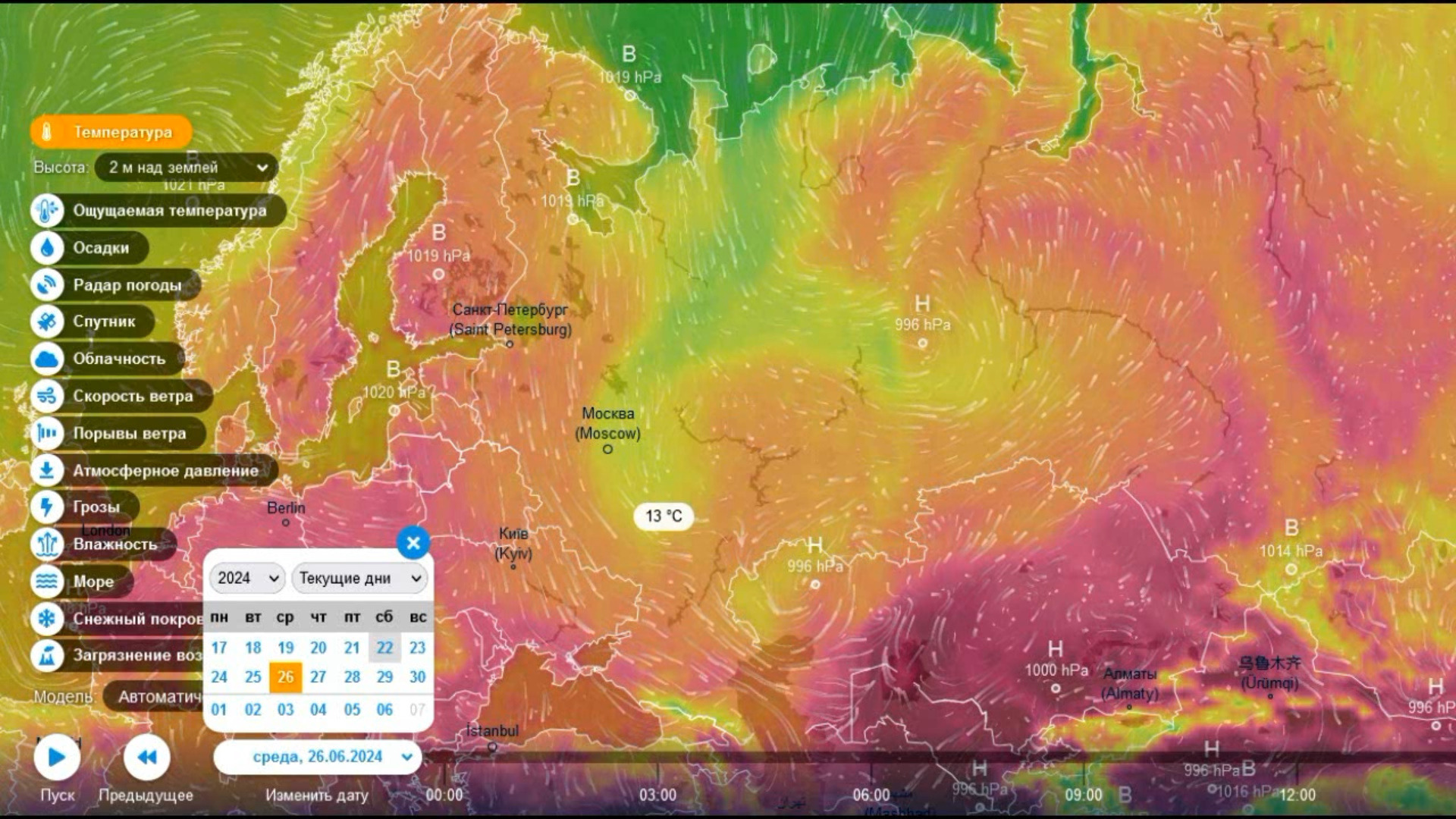The width and height of the screenshot is (1456, 819).
Task: Open Atmospheric pressure (Атмосферное давление) icon
Action: [x=47, y=470]
